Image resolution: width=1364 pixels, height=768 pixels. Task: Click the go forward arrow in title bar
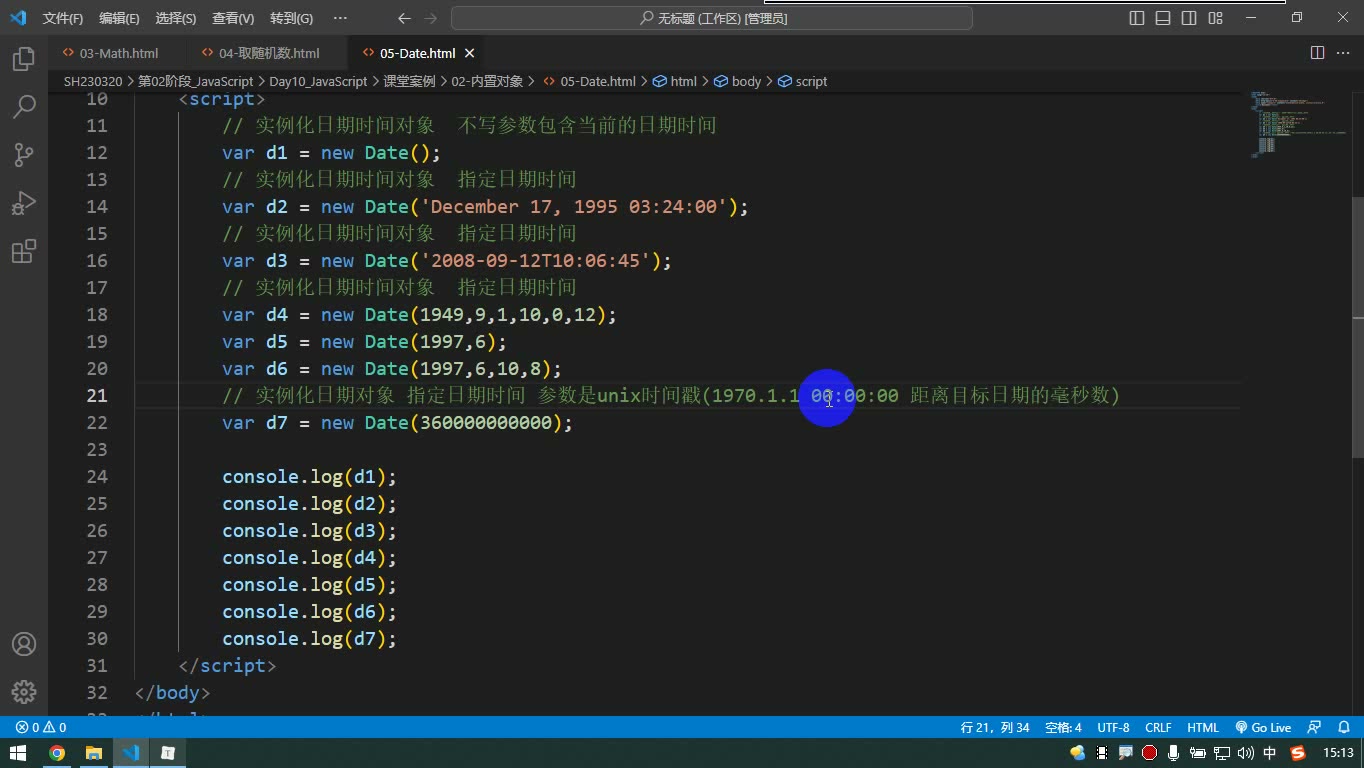[x=430, y=18]
